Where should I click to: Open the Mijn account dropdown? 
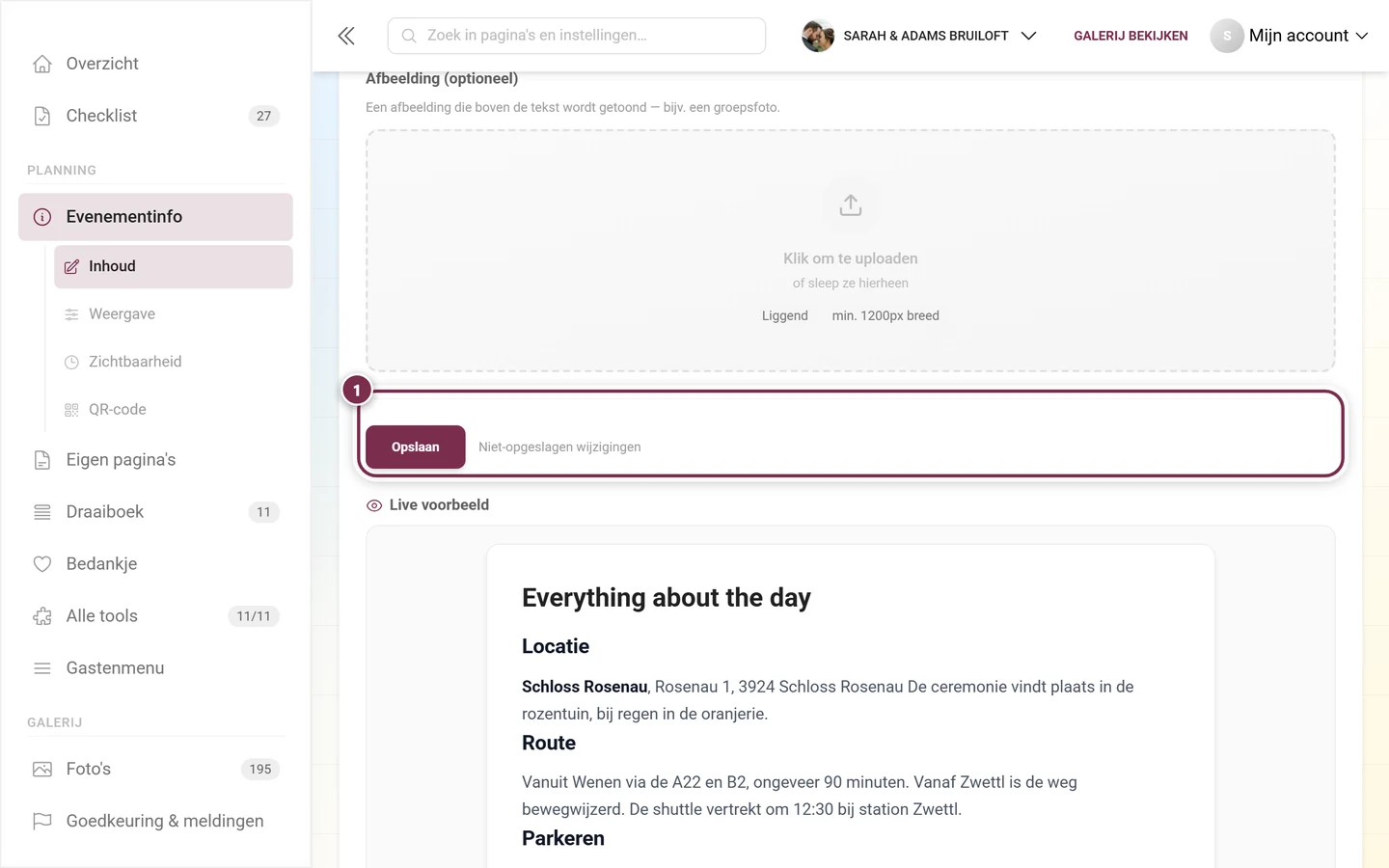tap(1291, 36)
